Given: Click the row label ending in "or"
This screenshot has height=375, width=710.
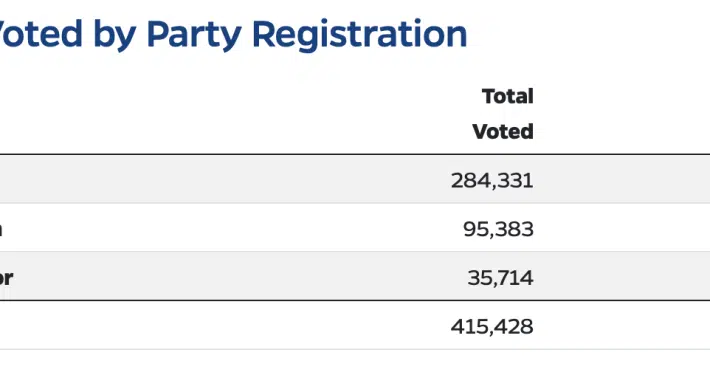Looking at the screenshot, I should tap(6, 277).
